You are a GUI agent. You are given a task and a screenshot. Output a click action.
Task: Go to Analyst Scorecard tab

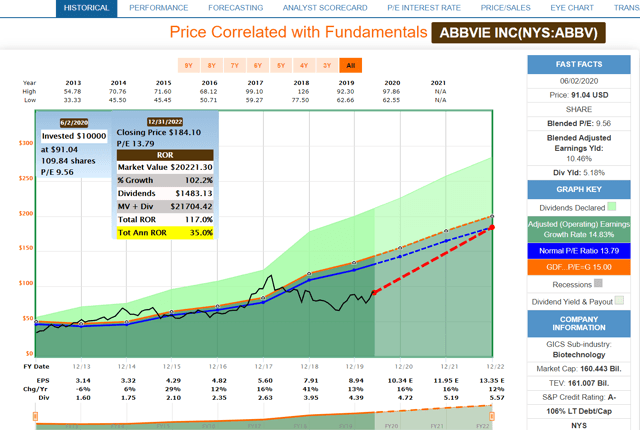(325, 8)
